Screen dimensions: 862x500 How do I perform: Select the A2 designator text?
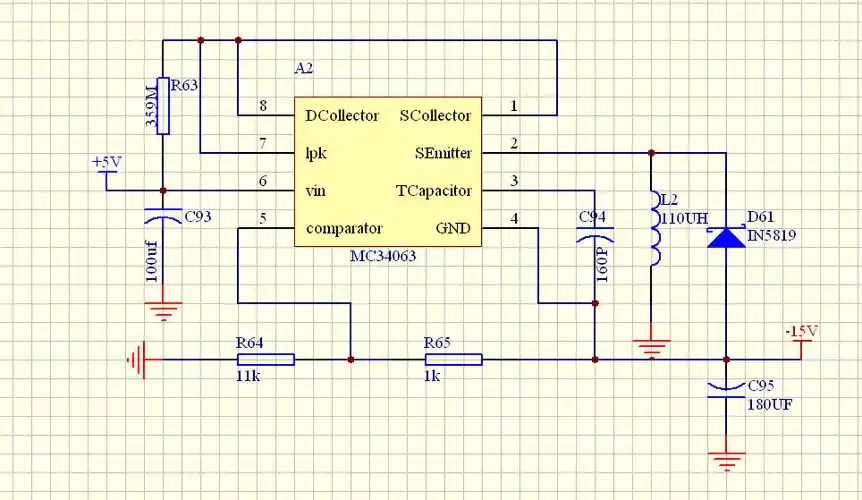(304, 68)
